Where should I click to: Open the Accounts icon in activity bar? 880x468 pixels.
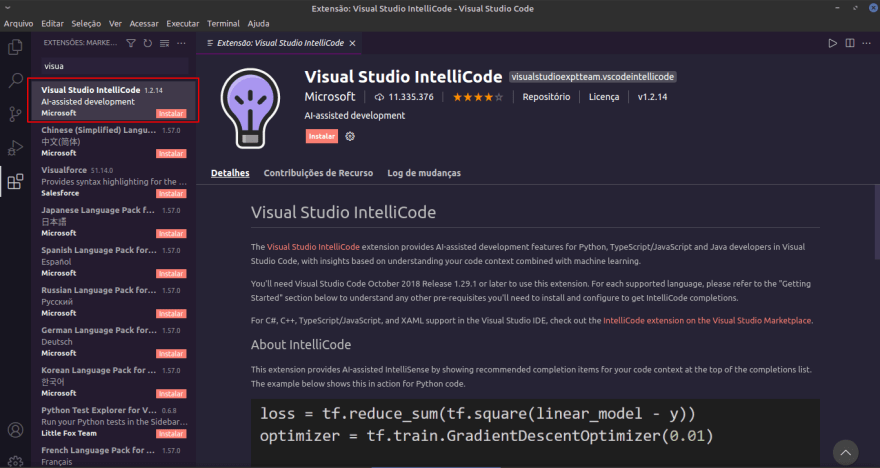15,430
